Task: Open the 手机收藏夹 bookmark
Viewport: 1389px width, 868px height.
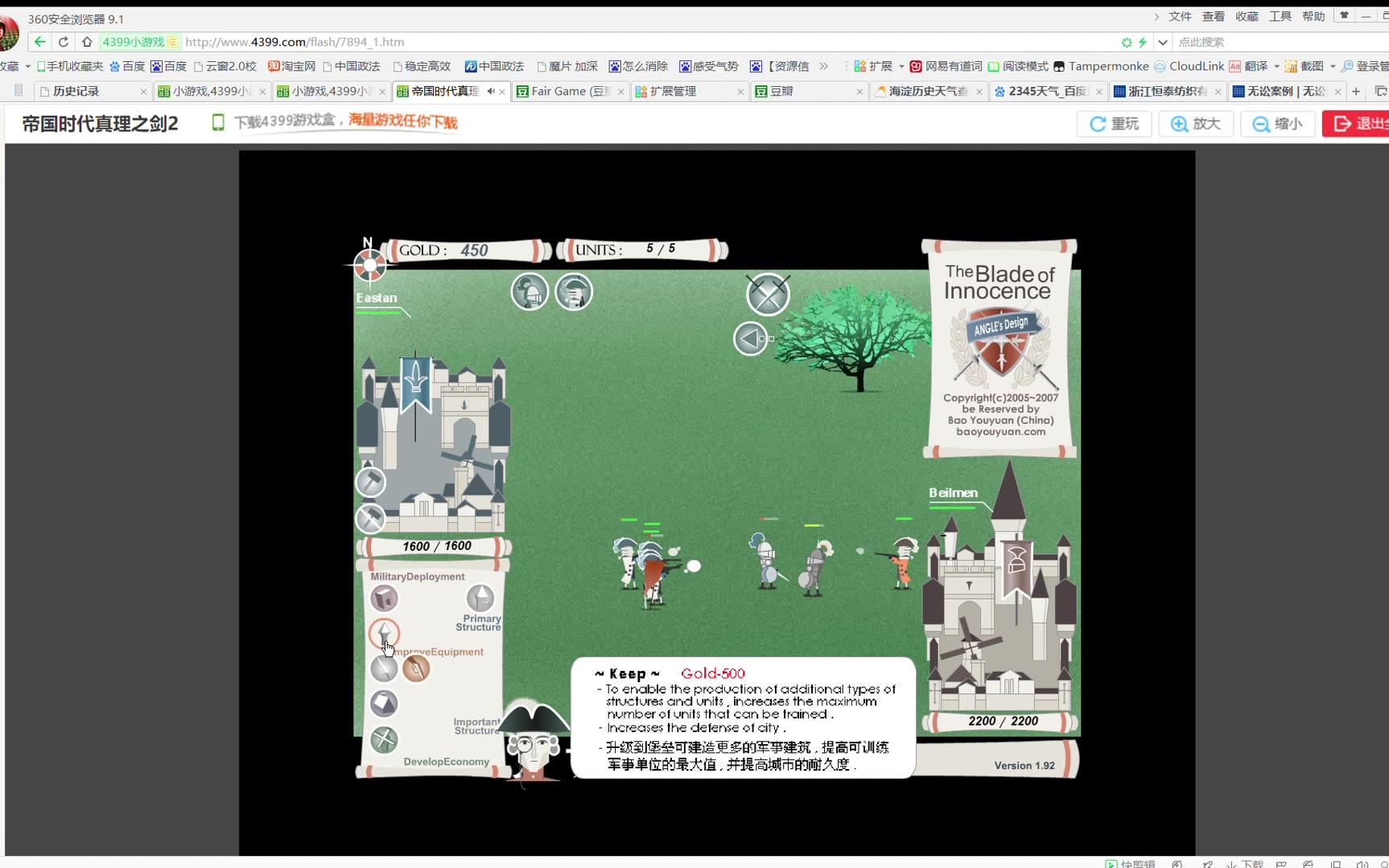Action: (x=70, y=66)
